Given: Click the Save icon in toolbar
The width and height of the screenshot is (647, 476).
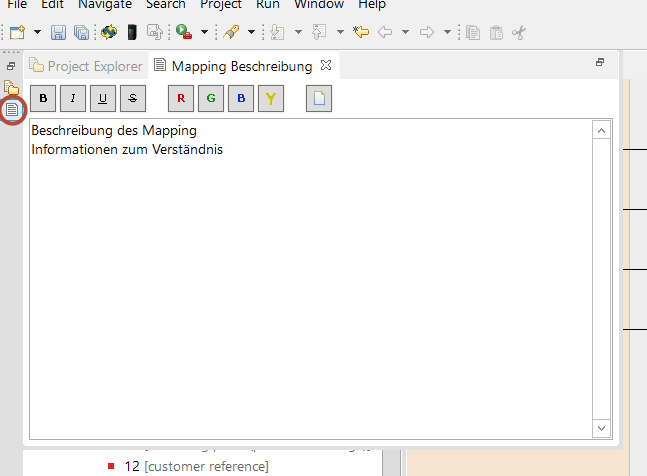Looking at the screenshot, I should 58,33.
